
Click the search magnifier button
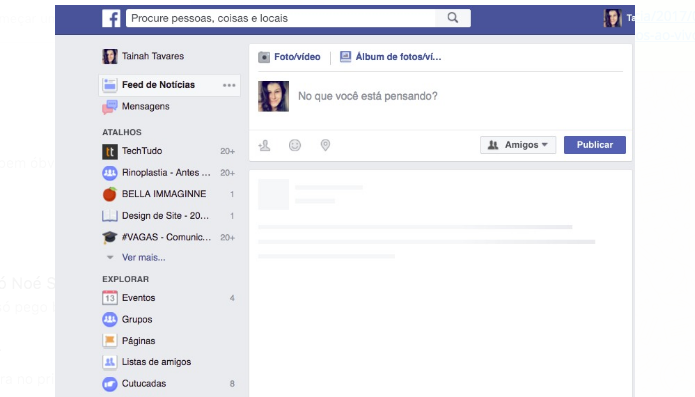[x=453, y=18]
